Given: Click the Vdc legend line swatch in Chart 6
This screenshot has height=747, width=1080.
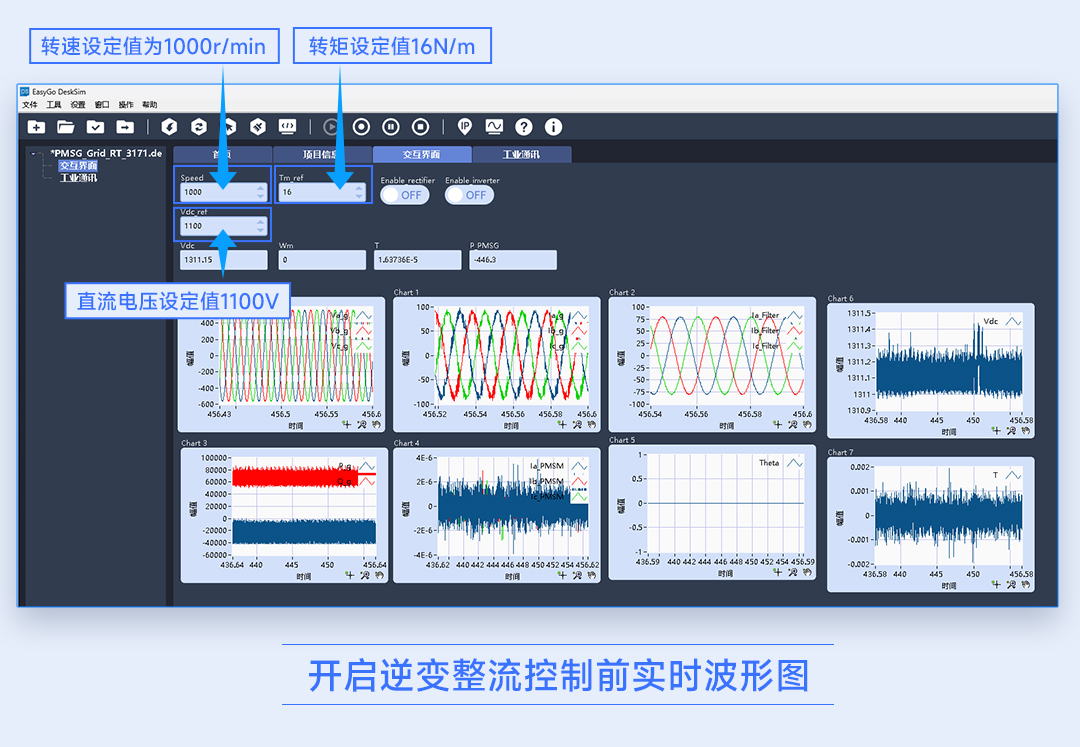Looking at the screenshot, I should pos(1013,322).
